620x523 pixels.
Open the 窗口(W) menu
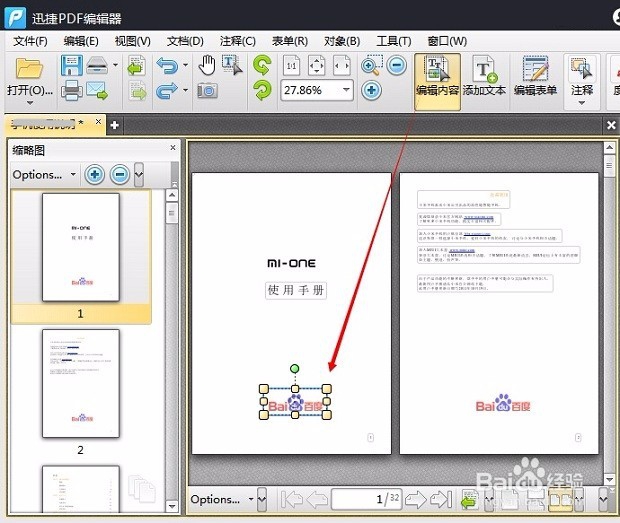click(x=447, y=41)
